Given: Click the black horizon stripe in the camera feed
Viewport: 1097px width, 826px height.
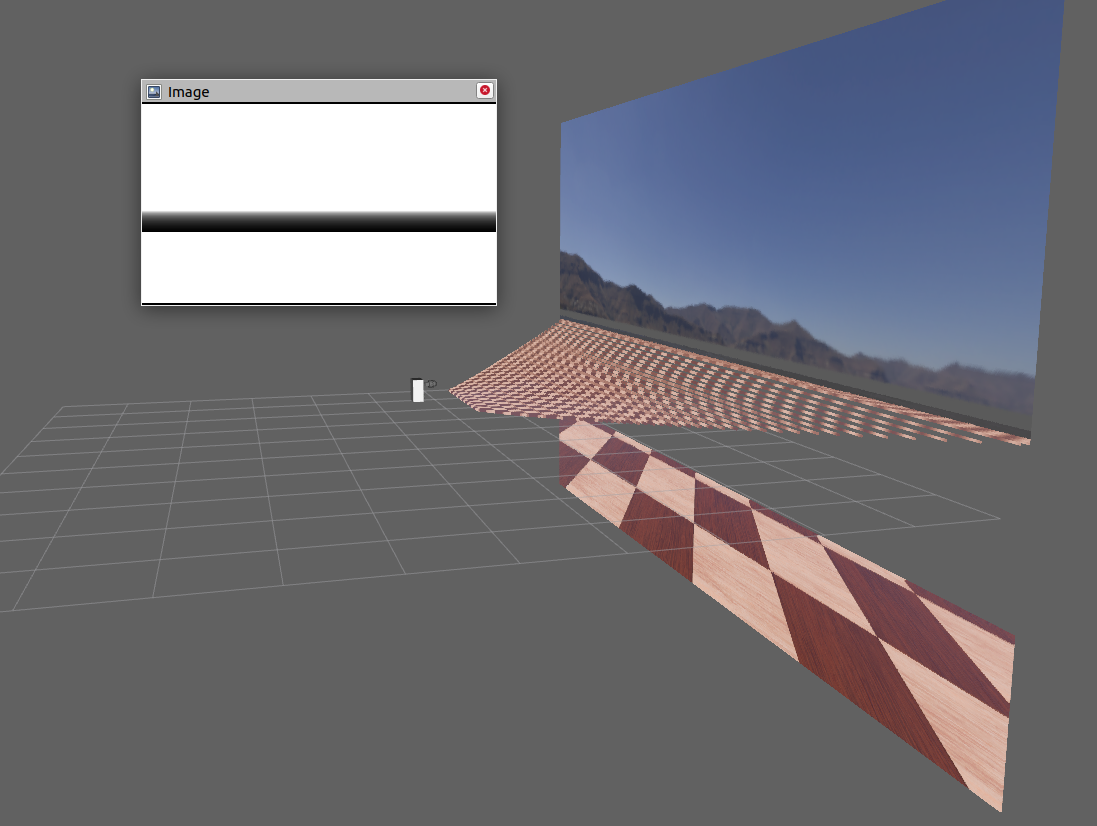Looking at the screenshot, I should tap(318, 222).
